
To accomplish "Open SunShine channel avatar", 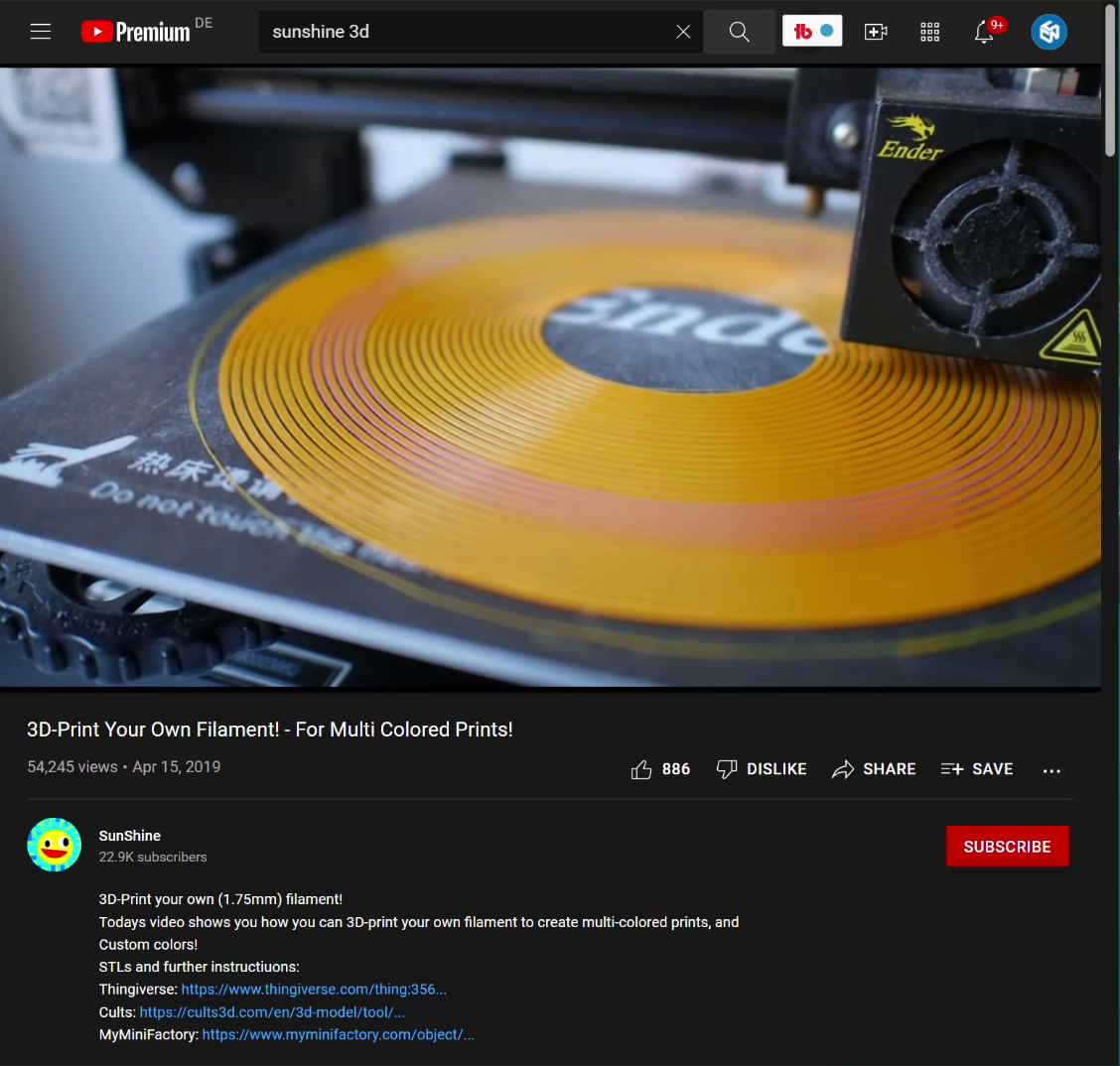I will [55, 845].
